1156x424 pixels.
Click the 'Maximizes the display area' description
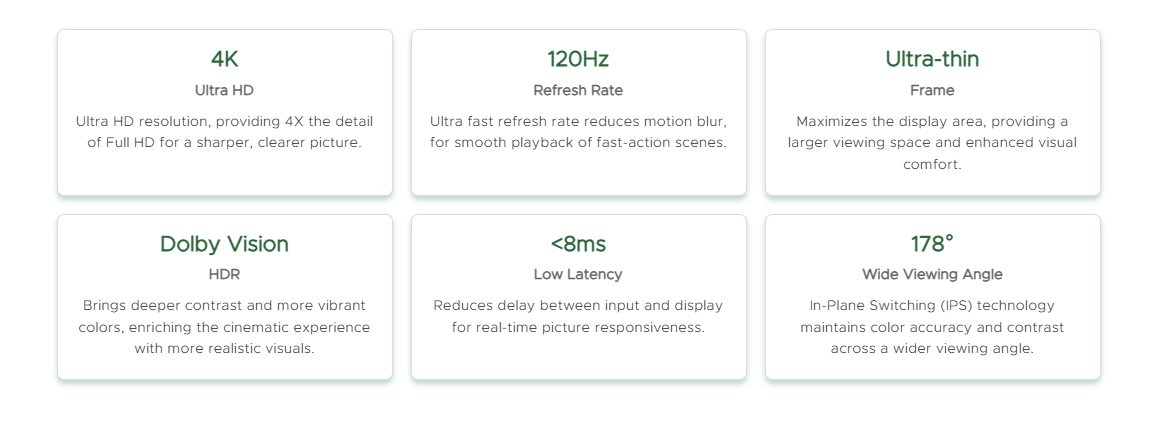pyautogui.click(x=932, y=143)
